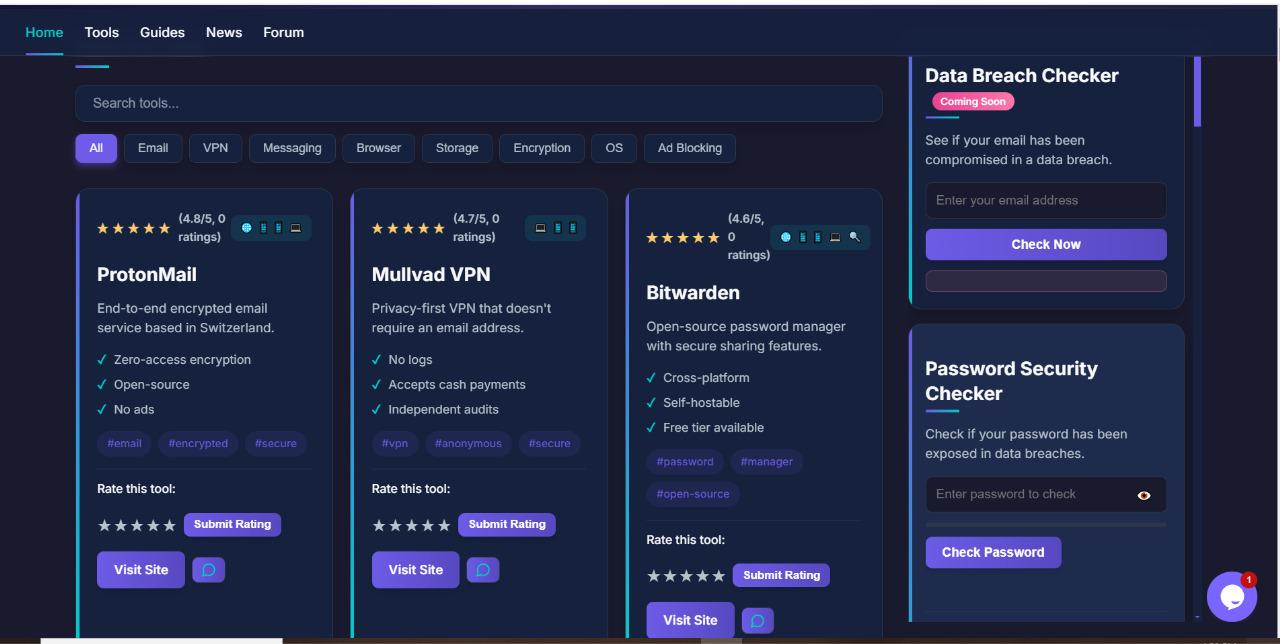Select the All filter chip
This screenshot has height=644, width=1280.
pyautogui.click(x=96, y=148)
